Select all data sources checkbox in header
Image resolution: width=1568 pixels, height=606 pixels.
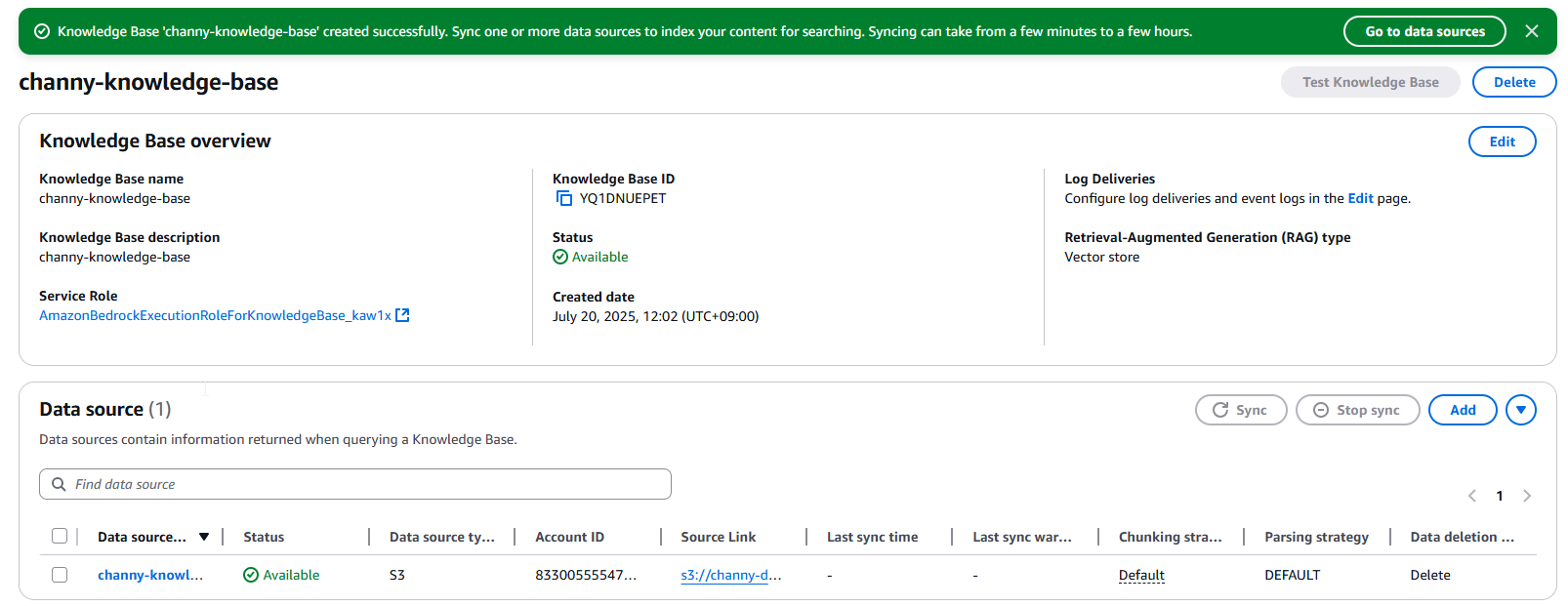coord(60,536)
